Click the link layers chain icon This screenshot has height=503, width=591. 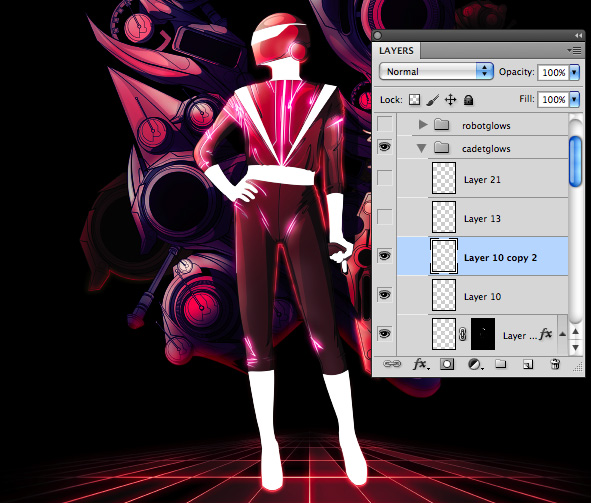(x=392, y=364)
